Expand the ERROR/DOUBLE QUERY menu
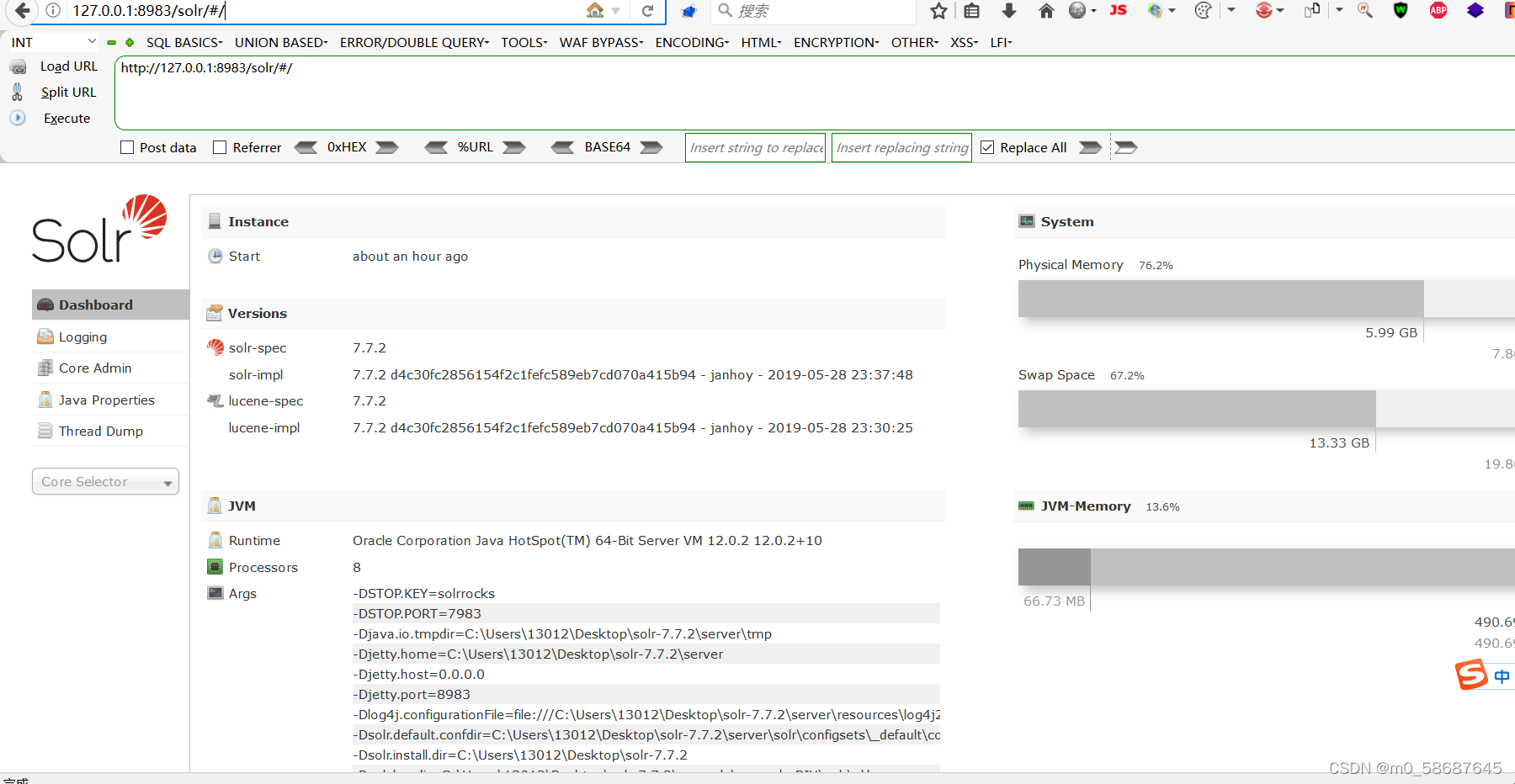This screenshot has height=784, width=1515. [414, 42]
